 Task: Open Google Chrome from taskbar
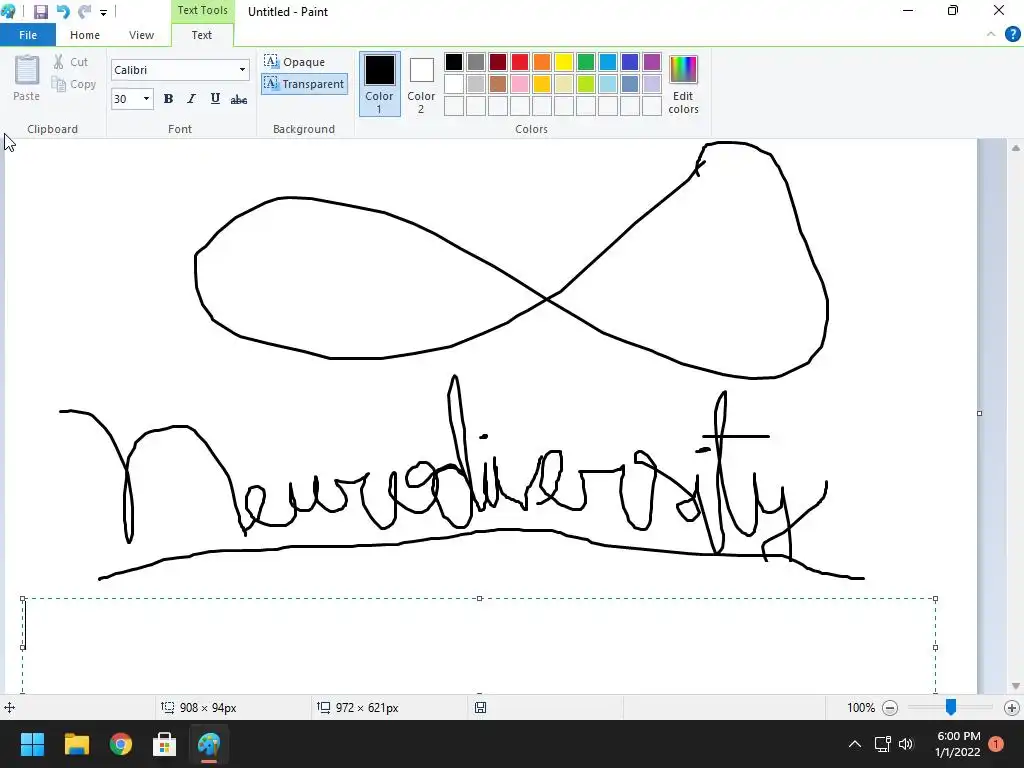(x=121, y=744)
